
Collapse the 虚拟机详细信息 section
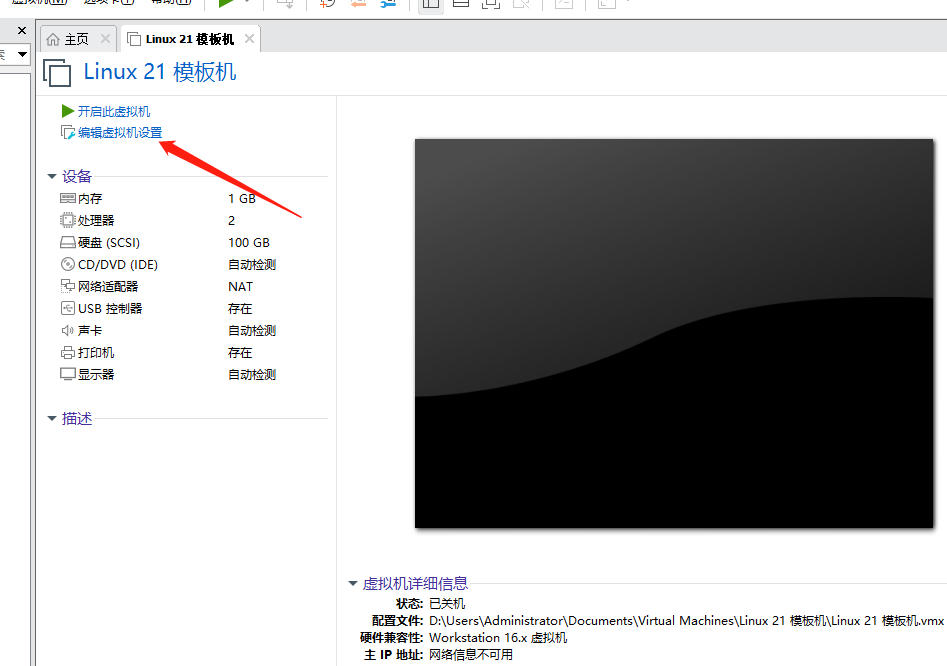tap(353, 583)
